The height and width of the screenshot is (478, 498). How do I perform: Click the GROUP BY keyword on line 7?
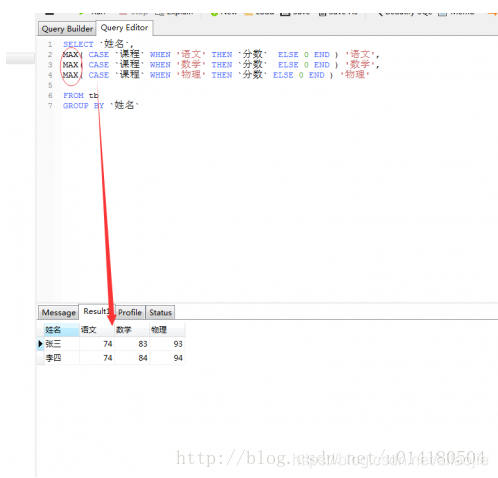tap(83, 106)
